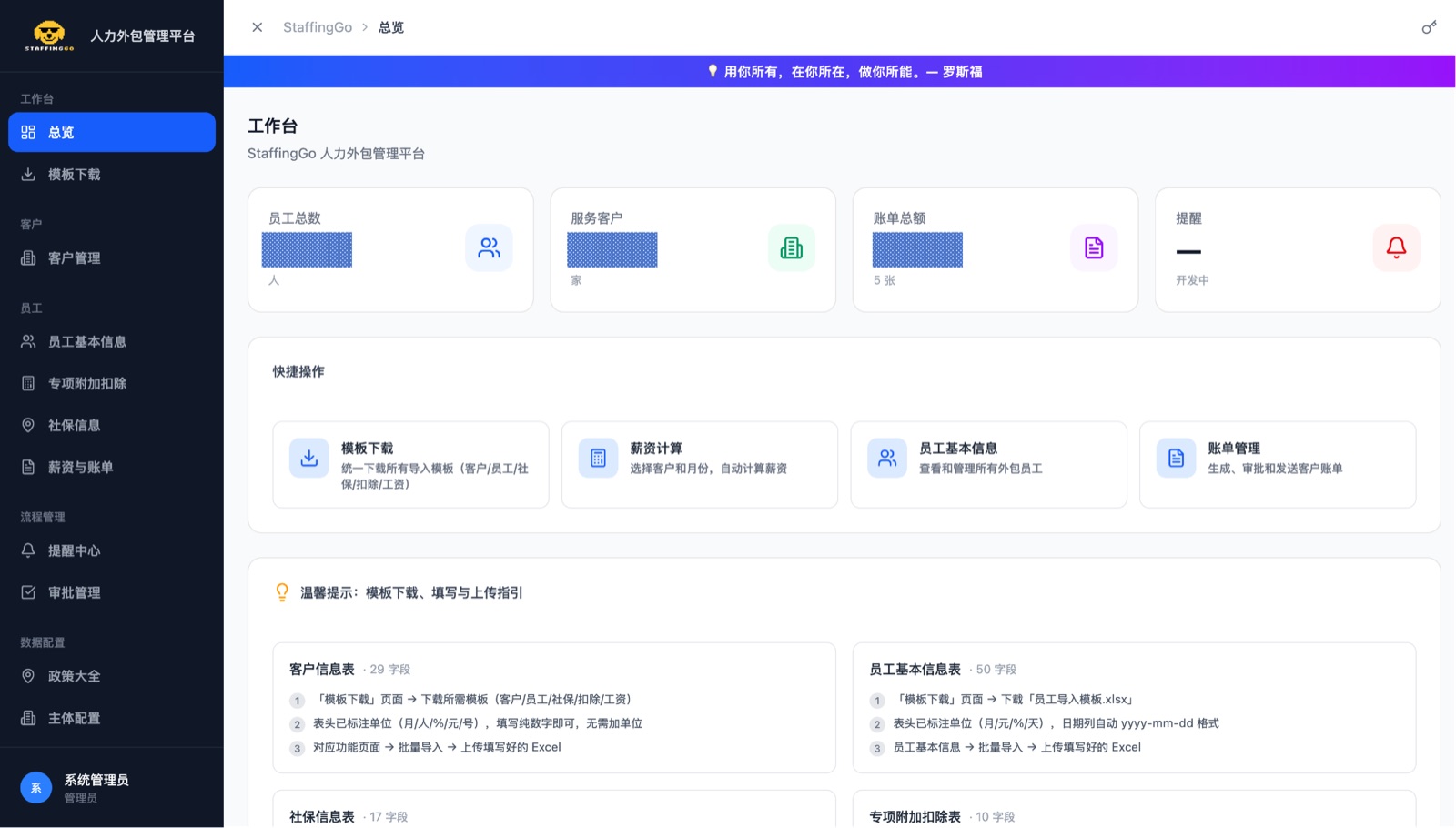Open 总览 in the sidebar
The image size is (1456, 828).
[112, 132]
